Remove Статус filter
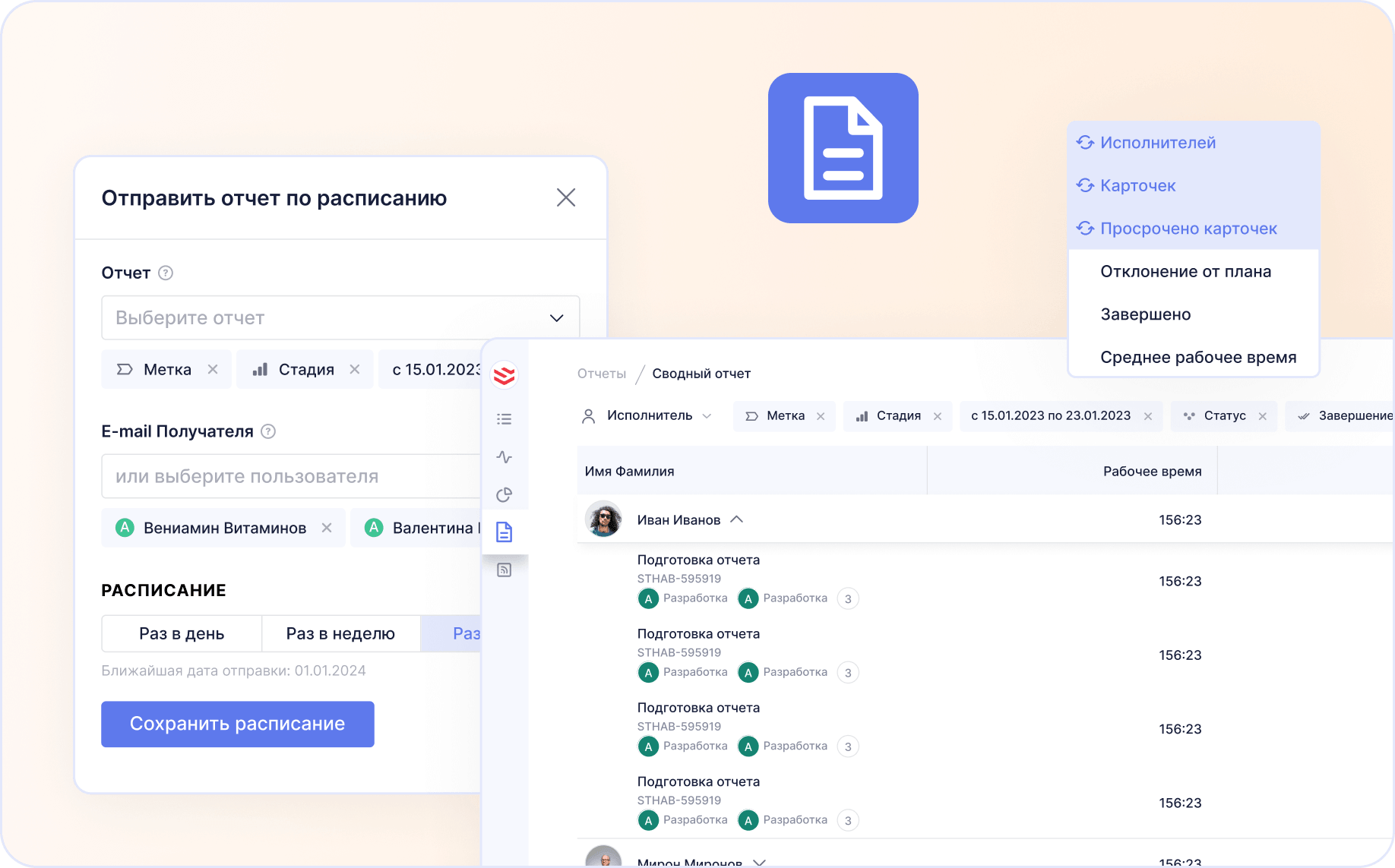 coord(1263,416)
